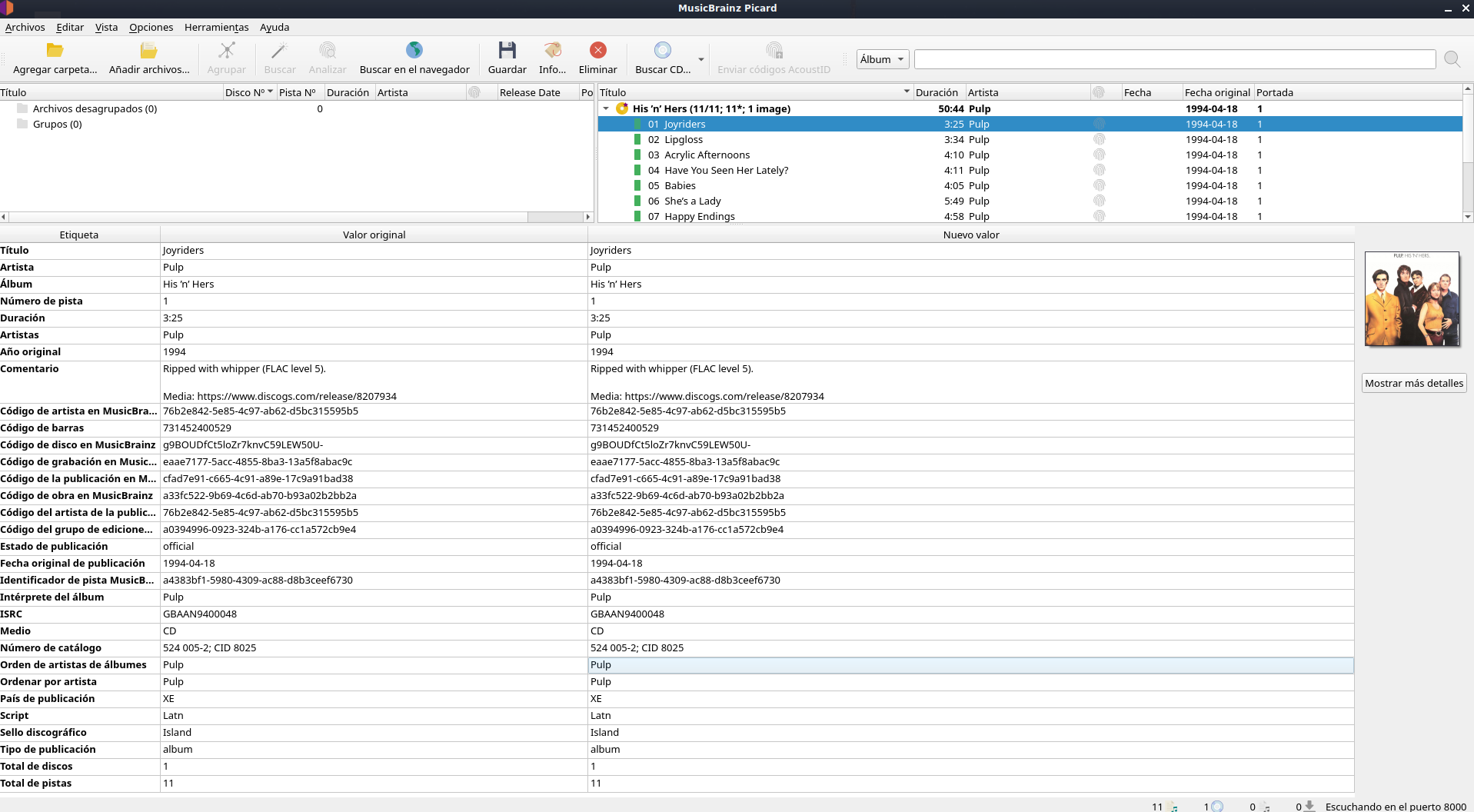Click the Buscar CD disc icon
The height and width of the screenshot is (812, 1474).
pos(663,51)
